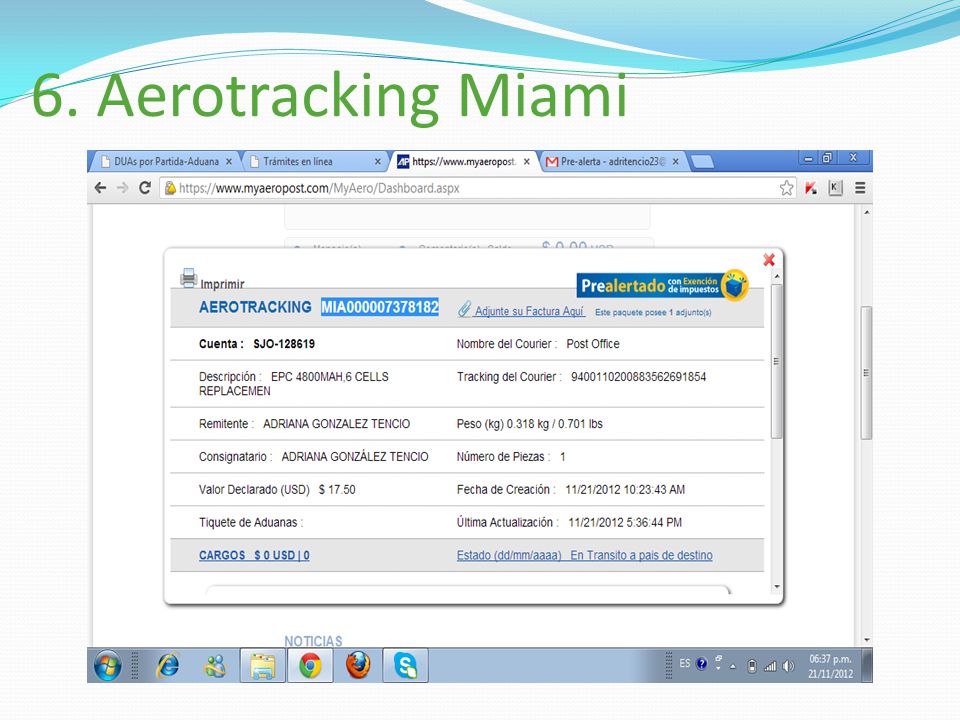Click the K virtual keyboard extension icon
960x720 pixels.
[x=835, y=188]
